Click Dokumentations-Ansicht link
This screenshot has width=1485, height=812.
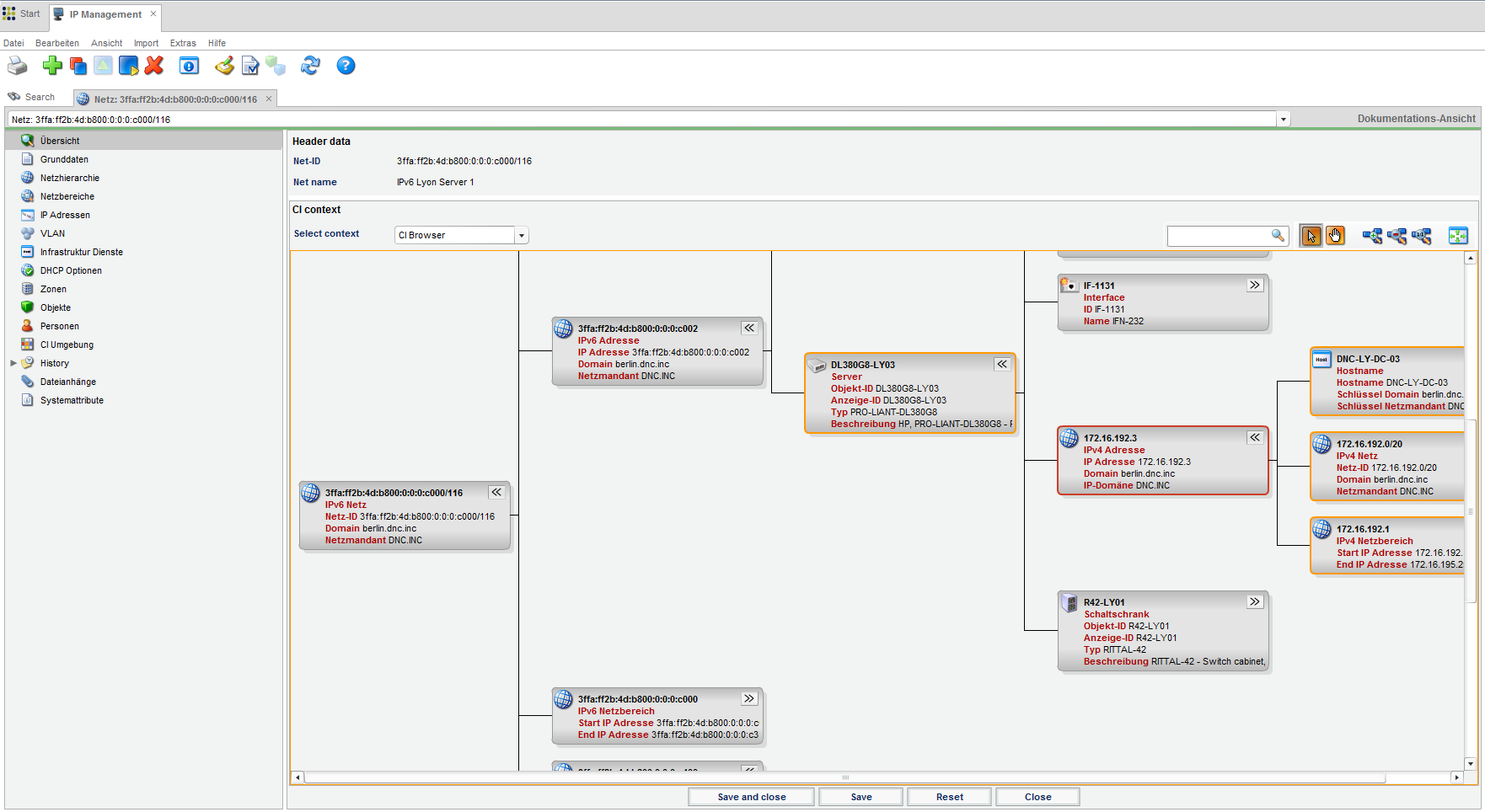1416,119
